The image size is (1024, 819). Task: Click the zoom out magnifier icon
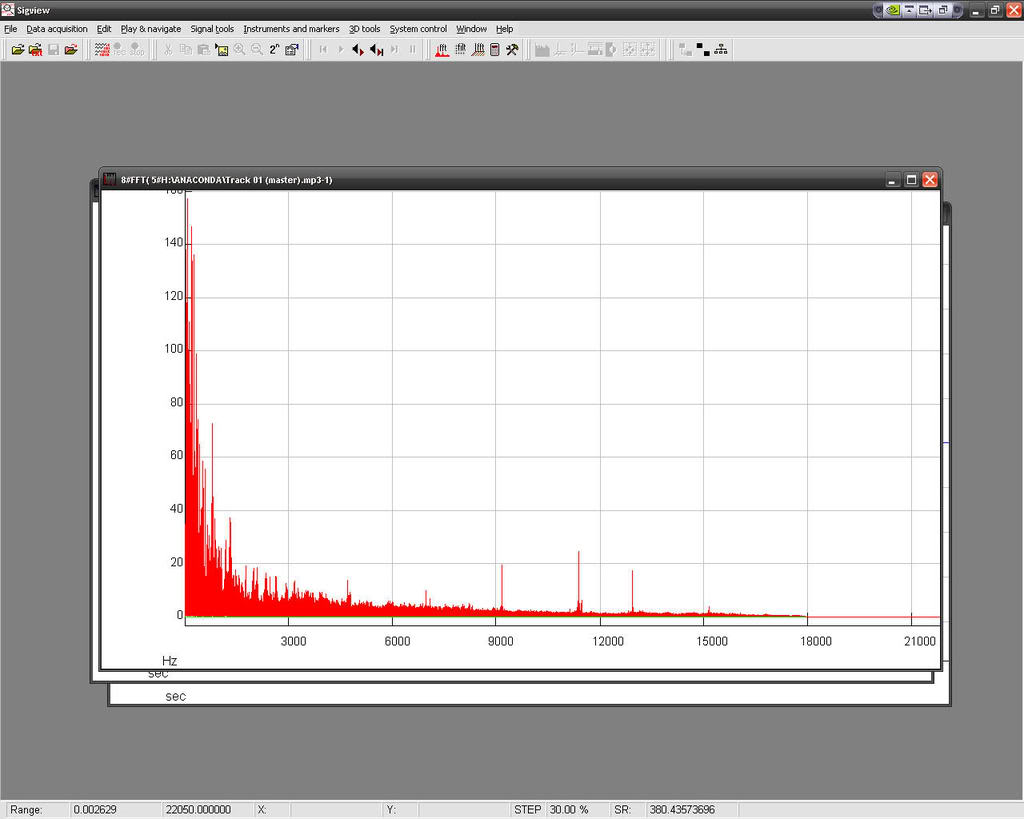coord(257,49)
